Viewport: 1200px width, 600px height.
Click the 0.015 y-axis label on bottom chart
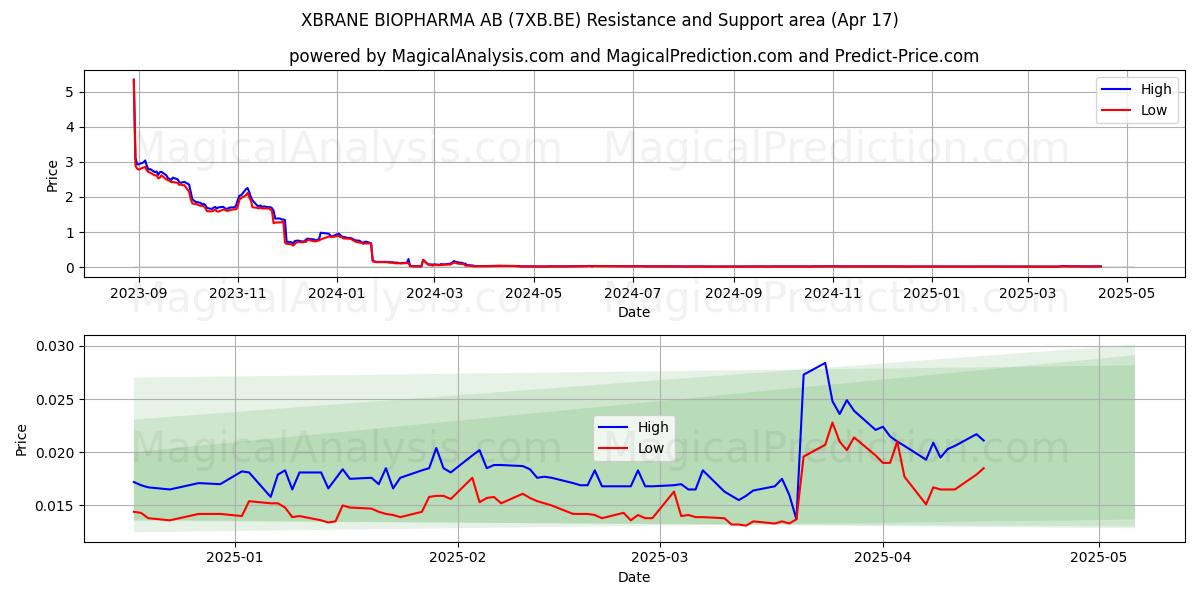tap(56, 506)
